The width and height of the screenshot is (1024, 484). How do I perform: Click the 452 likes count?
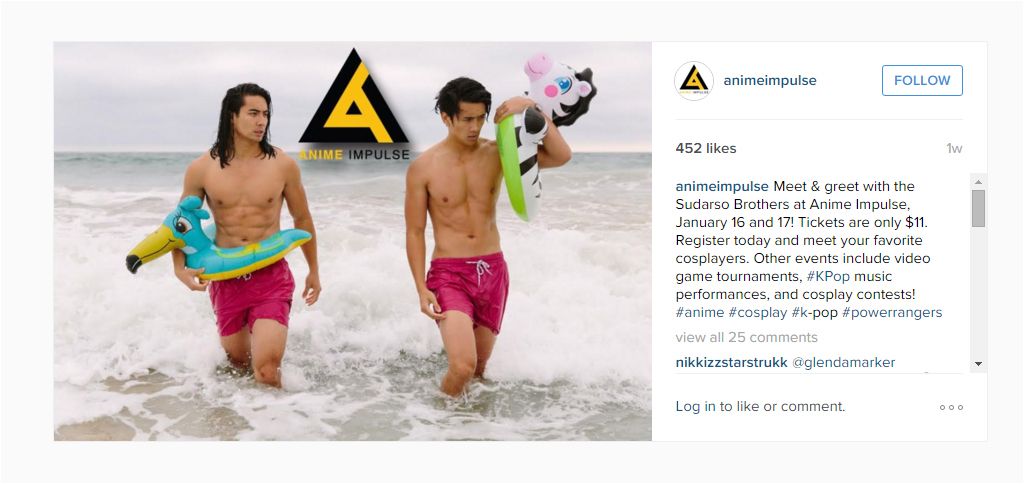(706, 148)
